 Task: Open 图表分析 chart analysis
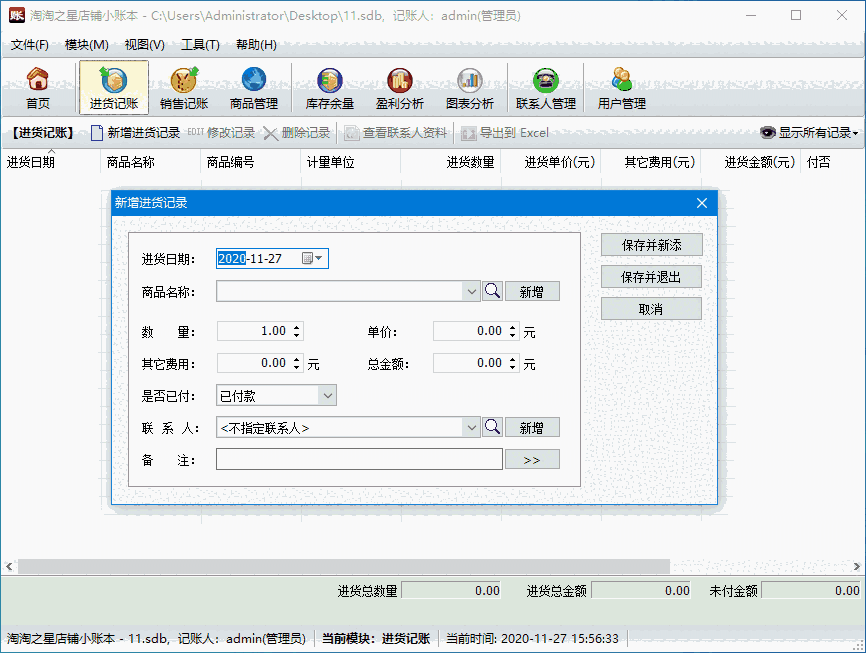coord(470,87)
